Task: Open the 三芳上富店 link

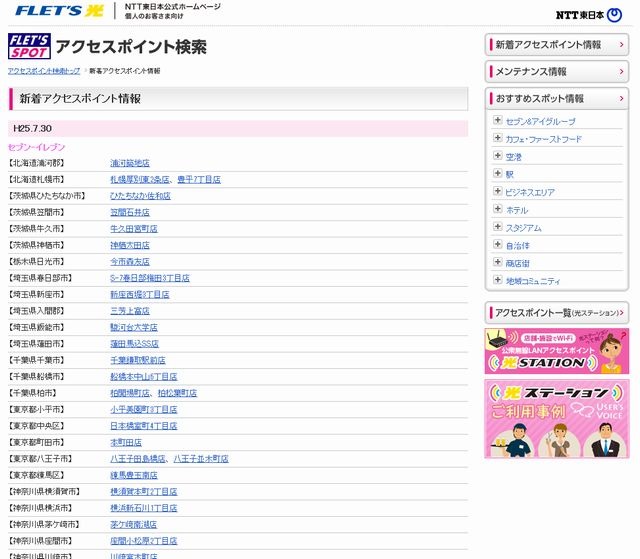Action: point(130,311)
